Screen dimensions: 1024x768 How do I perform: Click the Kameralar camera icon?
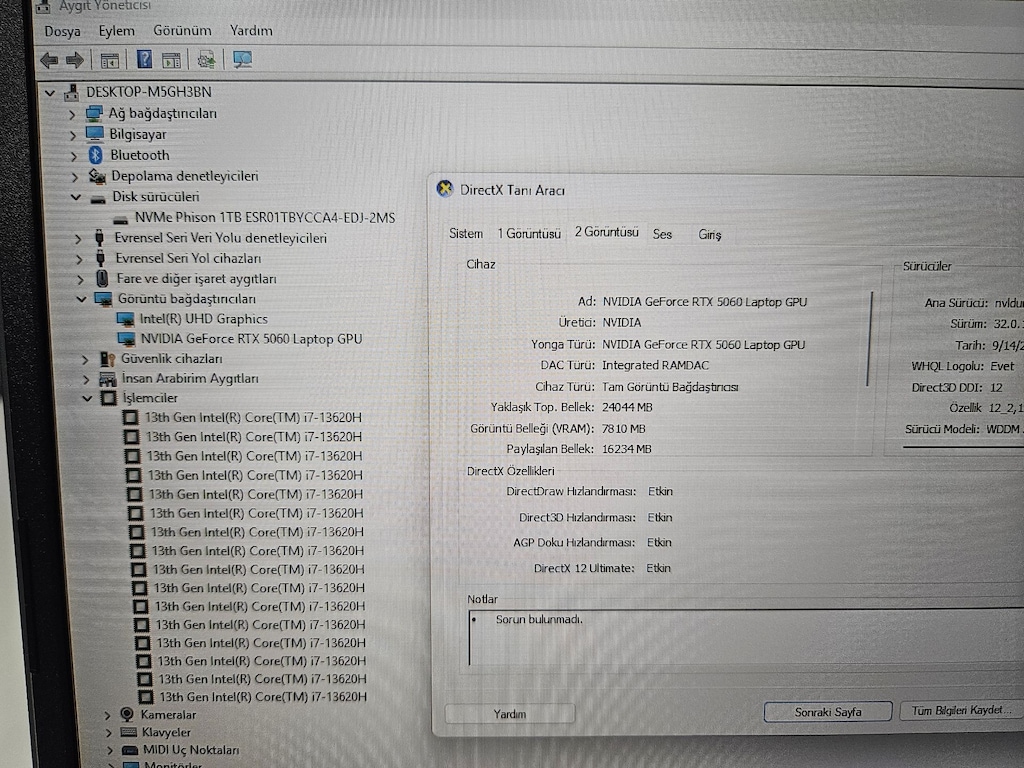[x=127, y=714]
